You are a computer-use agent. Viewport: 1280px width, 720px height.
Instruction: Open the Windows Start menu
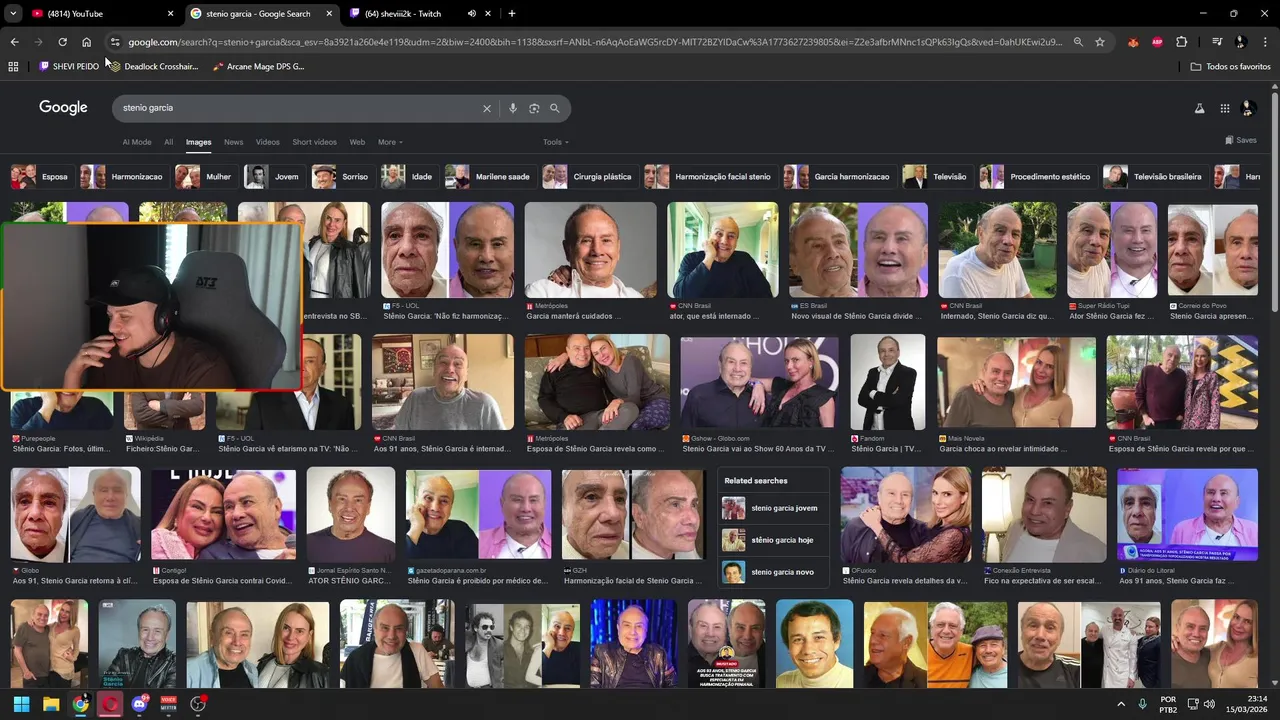point(21,704)
